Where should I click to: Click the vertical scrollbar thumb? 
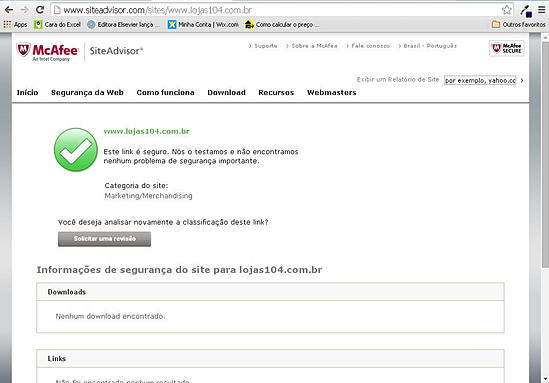(545, 154)
